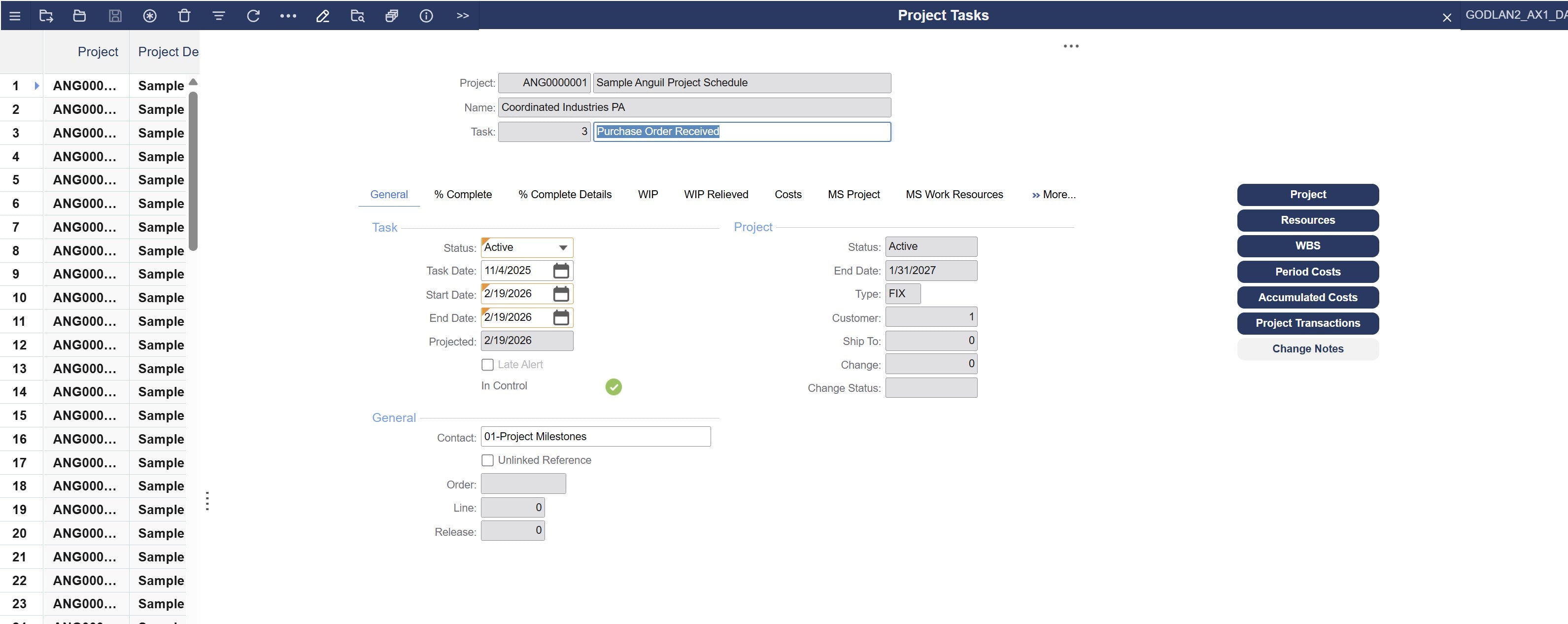Click the new record asterisk icon
Image resolution: width=1568 pixels, height=624 pixels.
(150, 16)
